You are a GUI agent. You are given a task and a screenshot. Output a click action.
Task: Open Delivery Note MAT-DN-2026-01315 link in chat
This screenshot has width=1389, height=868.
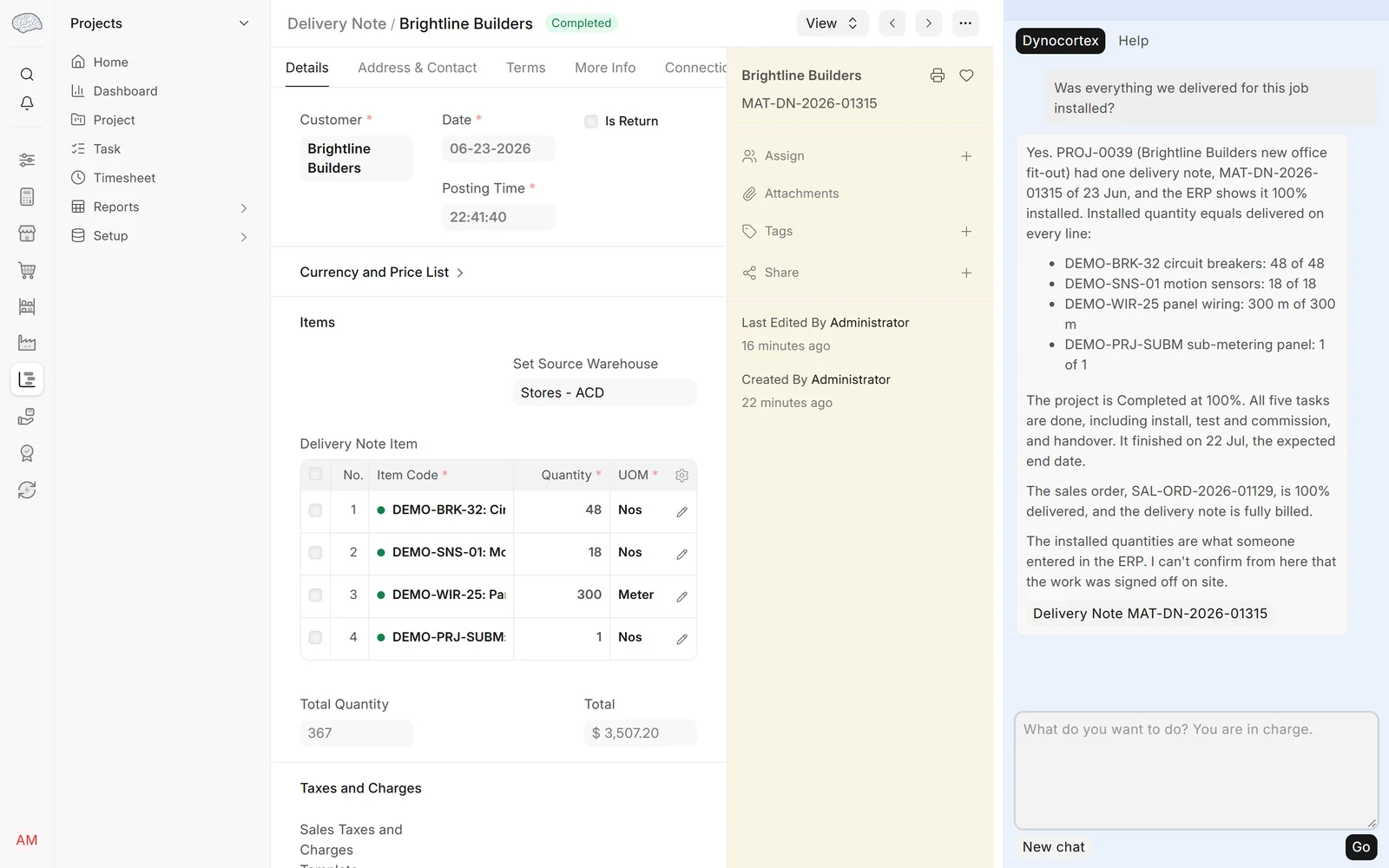click(x=1150, y=614)
